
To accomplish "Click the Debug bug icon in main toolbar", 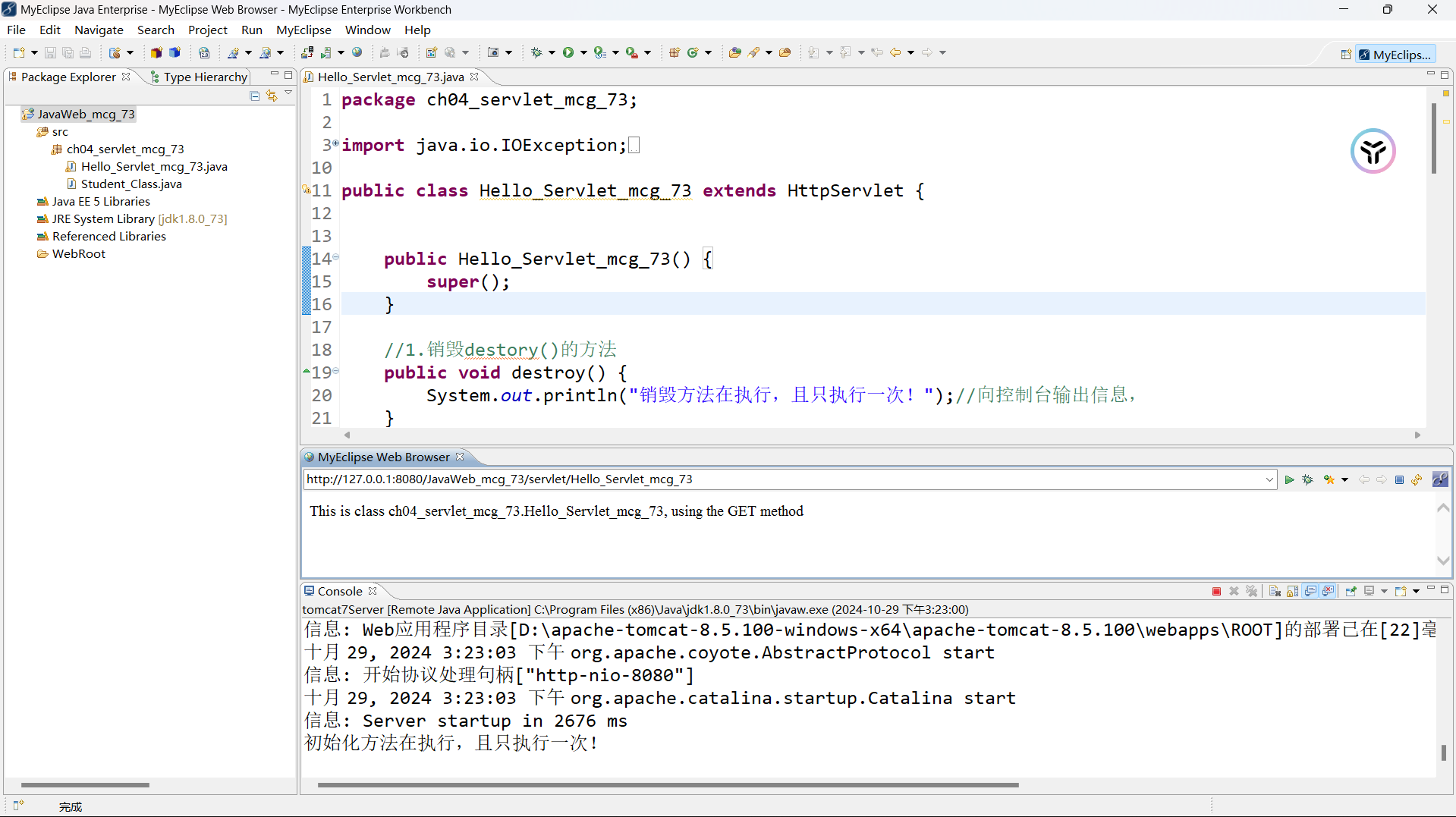I will point(536,52).
